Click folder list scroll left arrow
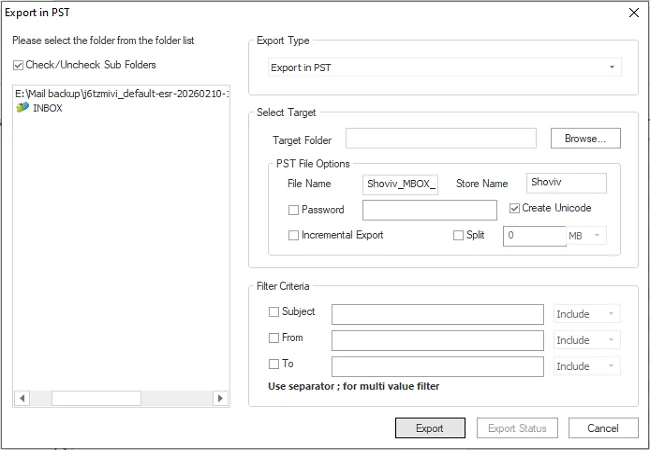Screen dimensions: 650x450 22,398
